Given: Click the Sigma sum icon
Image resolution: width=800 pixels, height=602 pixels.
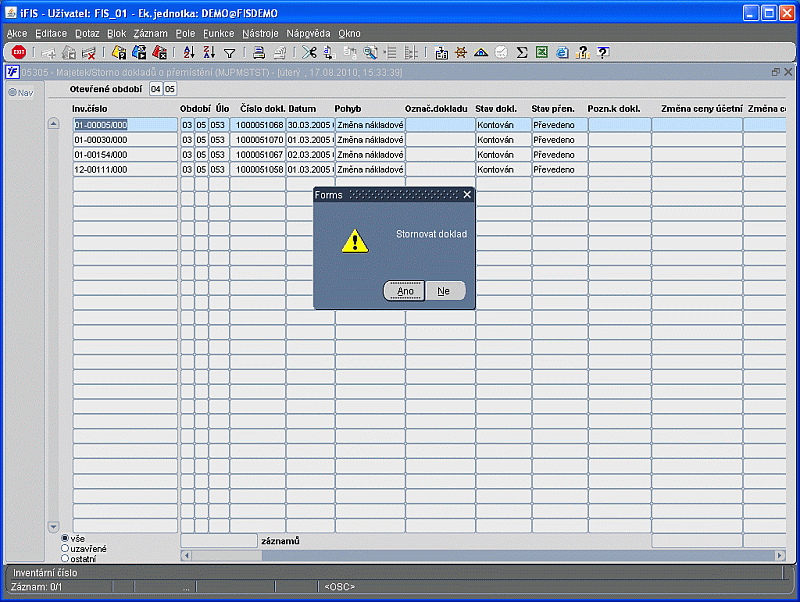Looking at the screenshot, I should coord(521,52).
